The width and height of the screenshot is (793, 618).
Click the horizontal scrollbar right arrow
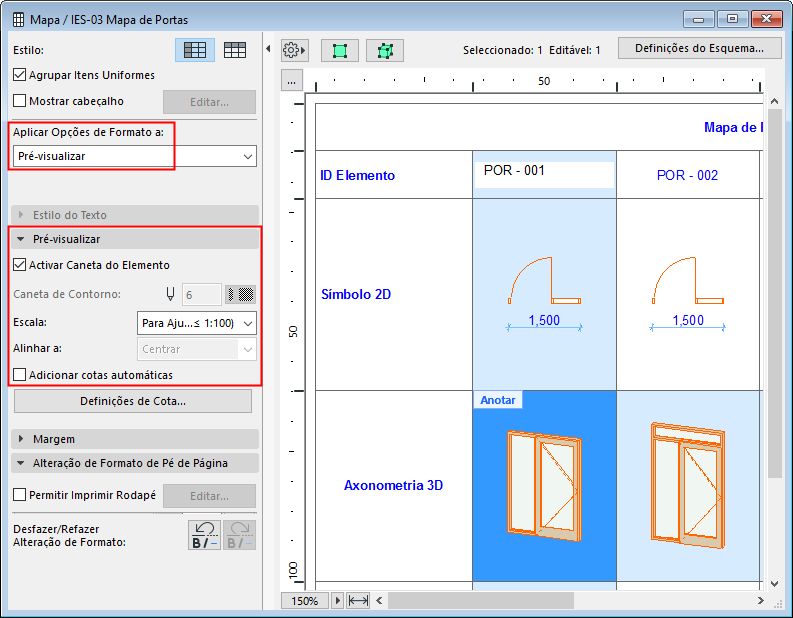coord(761,601)
